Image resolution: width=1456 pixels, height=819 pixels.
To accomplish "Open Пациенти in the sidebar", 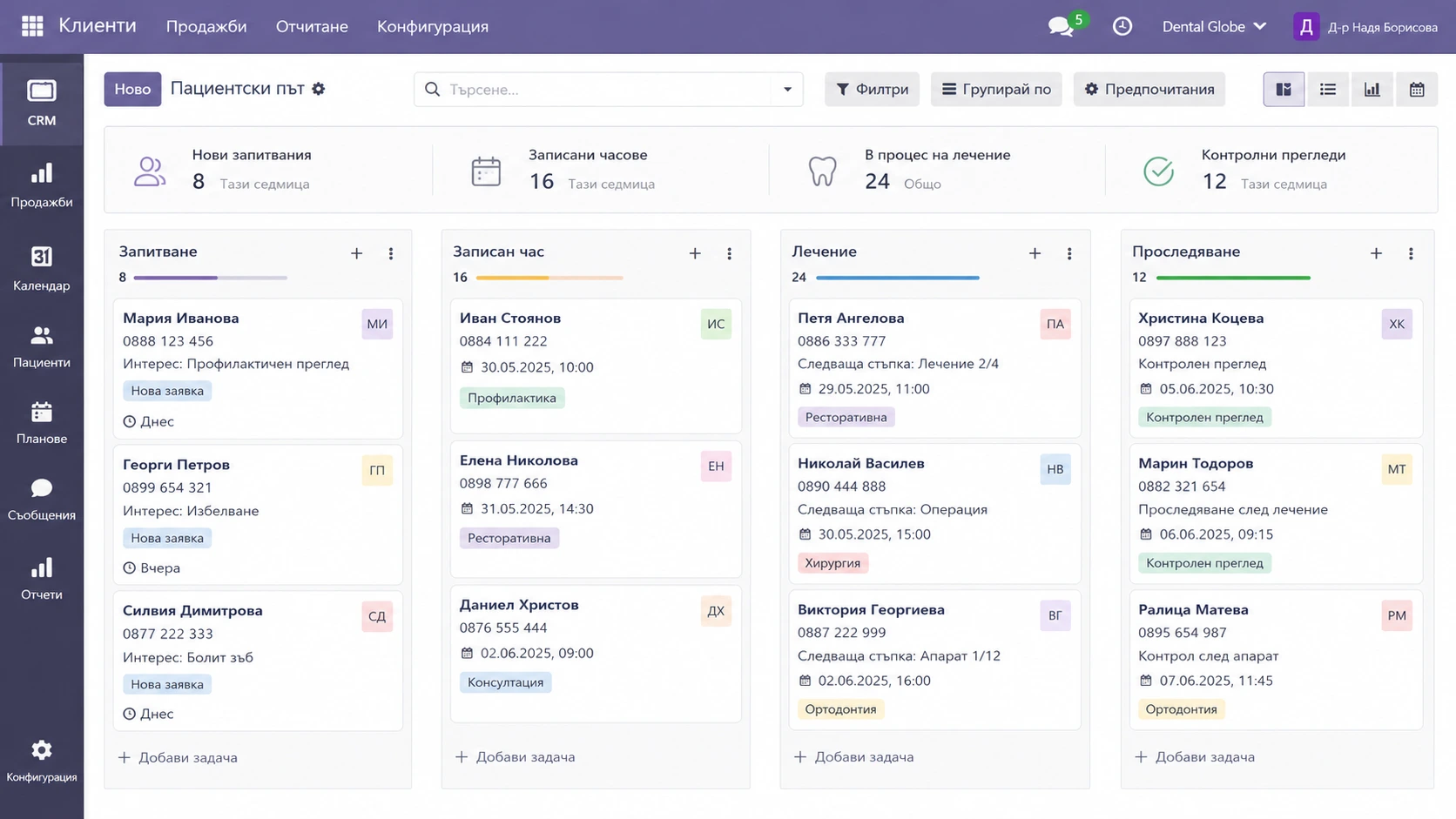I will (x=42, y=346).
